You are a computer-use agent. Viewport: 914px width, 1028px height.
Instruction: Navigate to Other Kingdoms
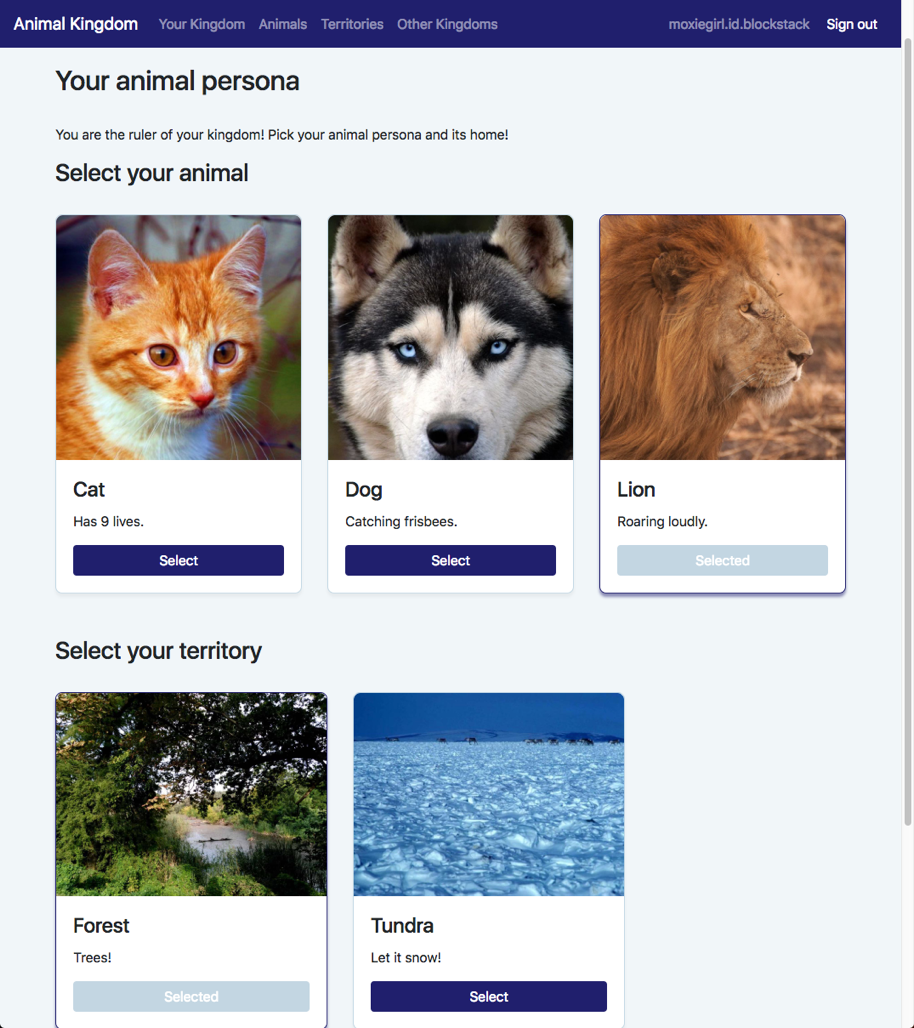pyautogui.click(x=447, y=24)
